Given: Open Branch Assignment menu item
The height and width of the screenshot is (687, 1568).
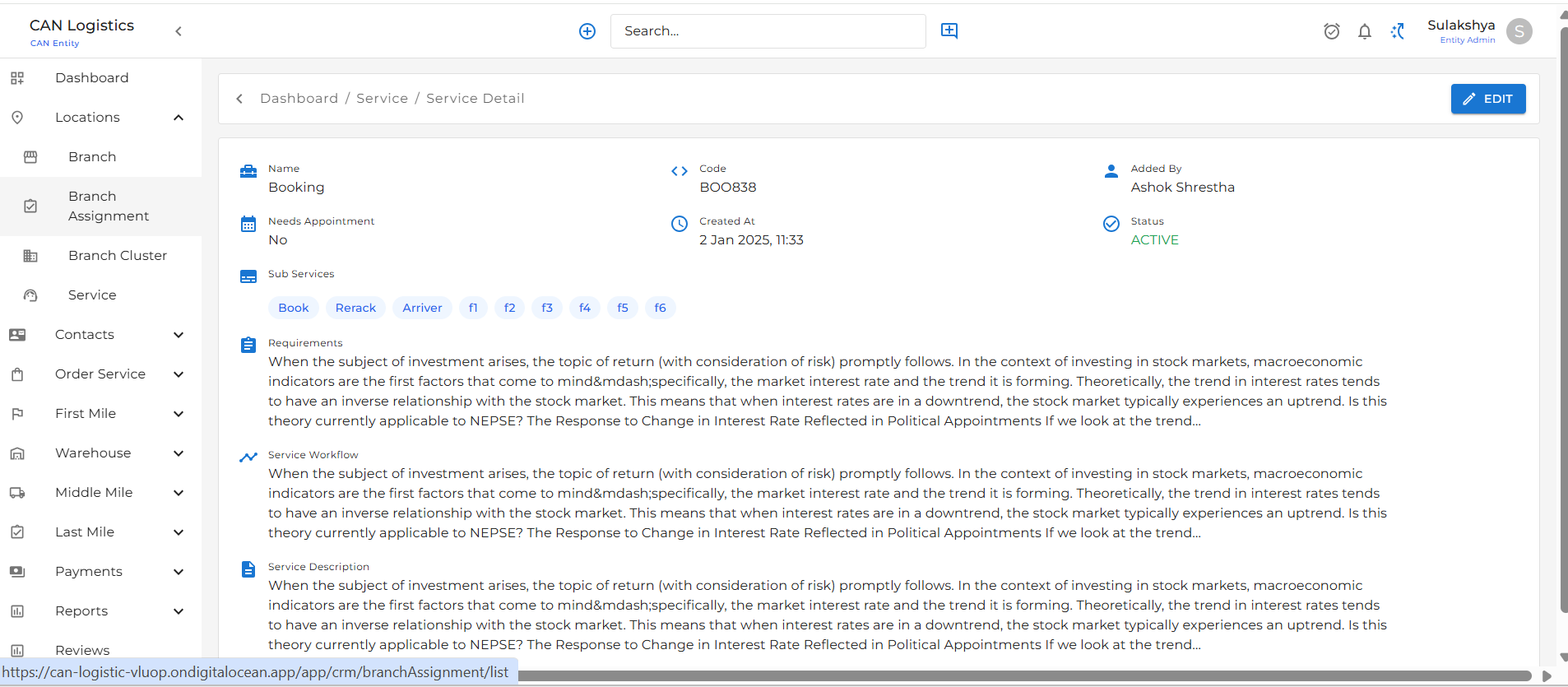Looking at the screenshot, I should click(100, 207).
